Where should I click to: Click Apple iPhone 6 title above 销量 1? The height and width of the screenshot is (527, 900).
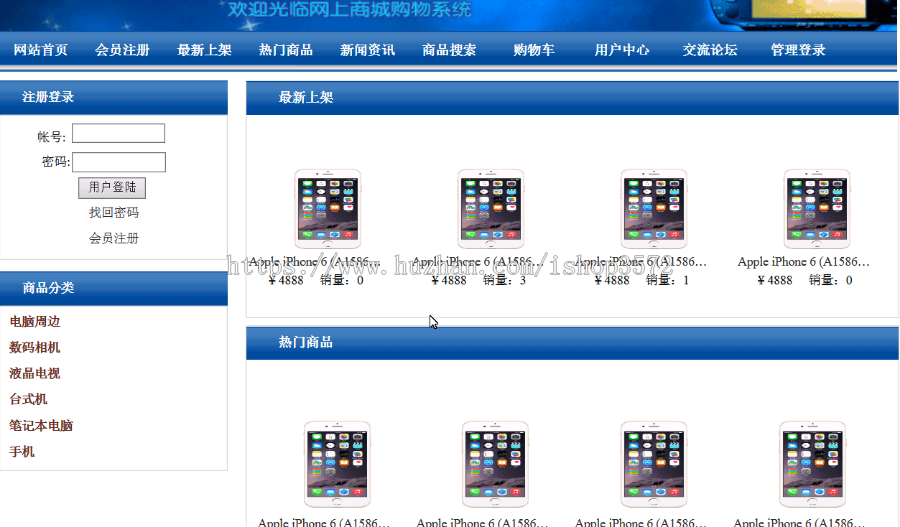(x=641, y=262)
